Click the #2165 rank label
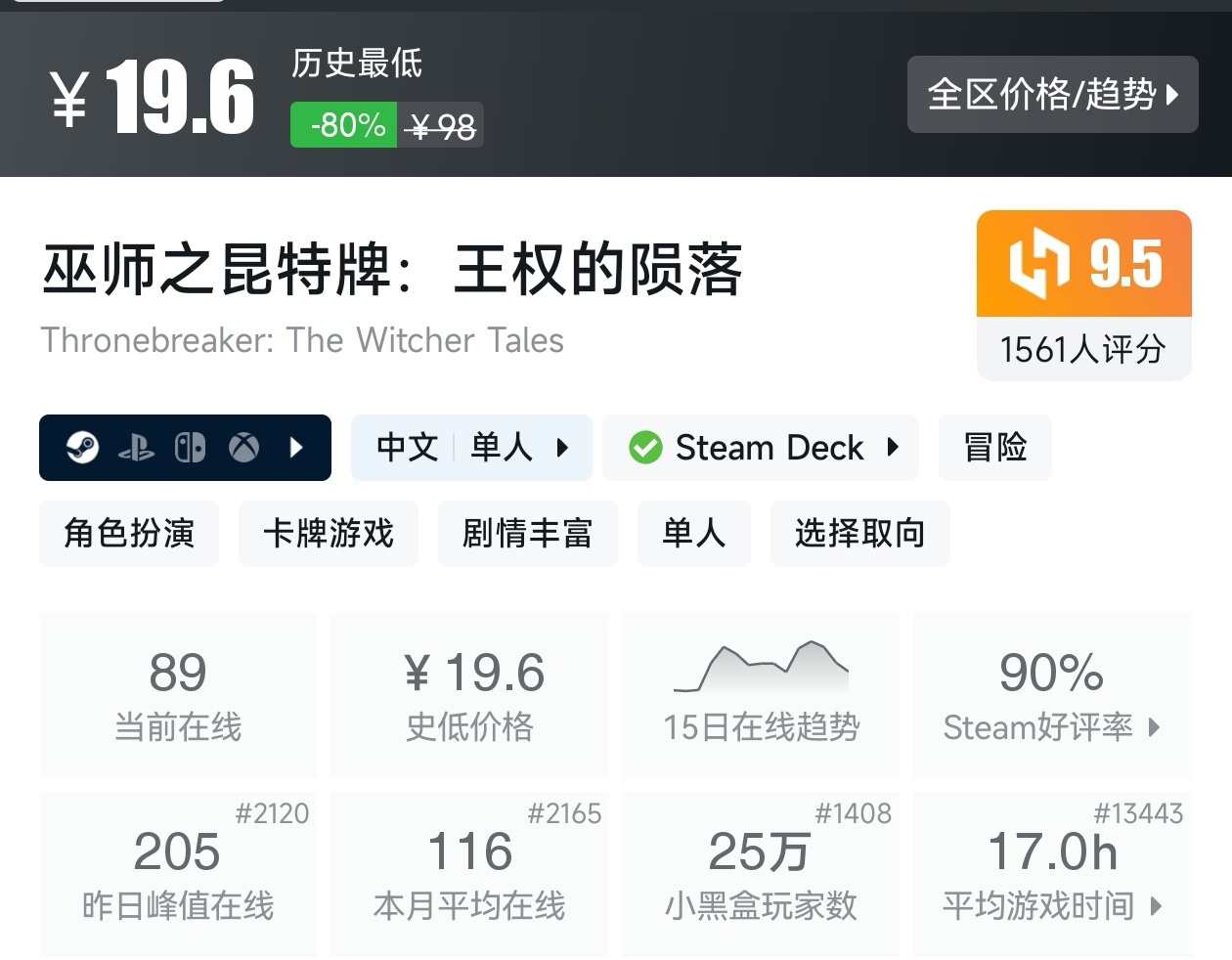This screenshot has height=960, width=1232. pyautogui.click(x=564, y=813)
